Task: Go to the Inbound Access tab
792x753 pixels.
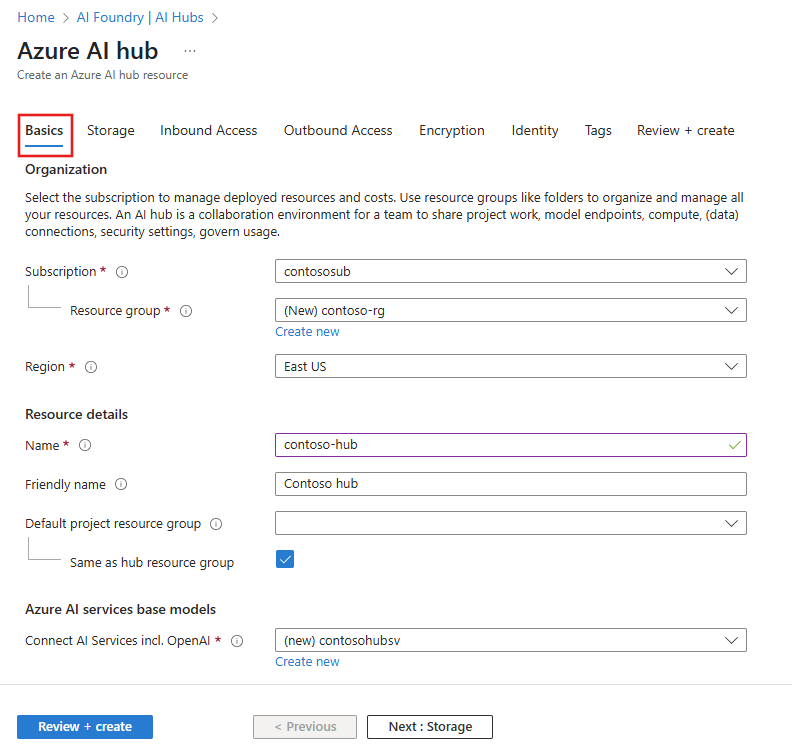Action: [208, 131]
